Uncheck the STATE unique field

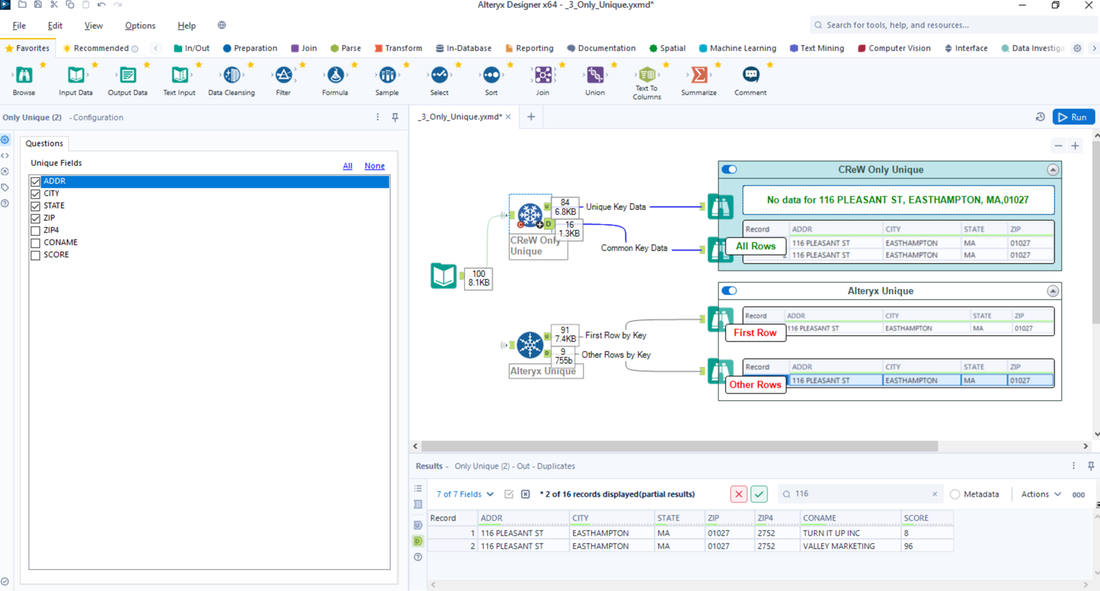(x=35, y=206)
